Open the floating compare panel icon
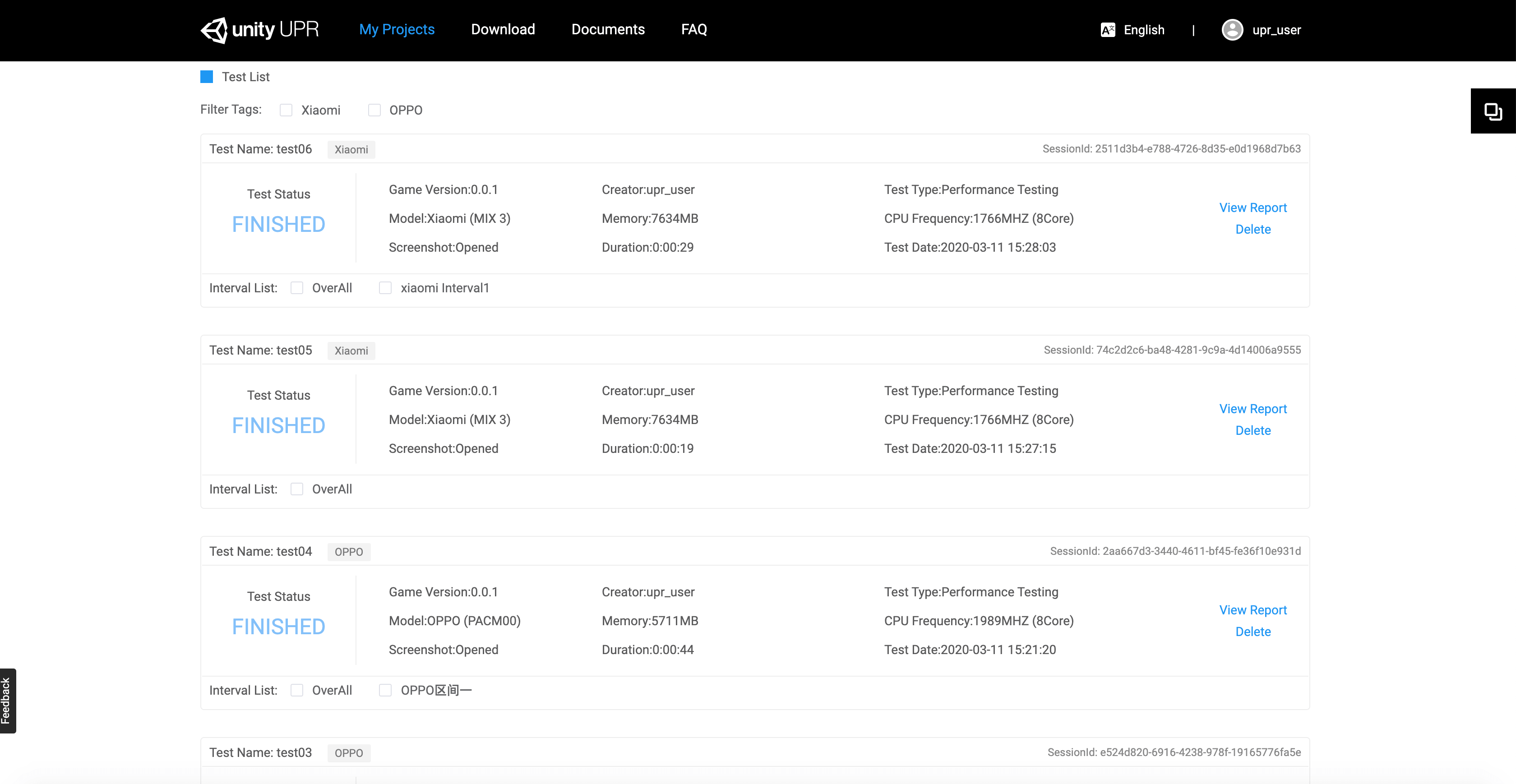This screenshot has height=784, width=1516. tap(1493, 111)
